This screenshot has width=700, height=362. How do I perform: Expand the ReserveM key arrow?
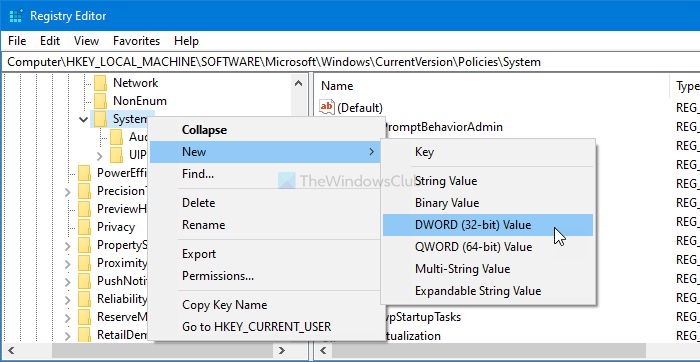pos(67,318)
